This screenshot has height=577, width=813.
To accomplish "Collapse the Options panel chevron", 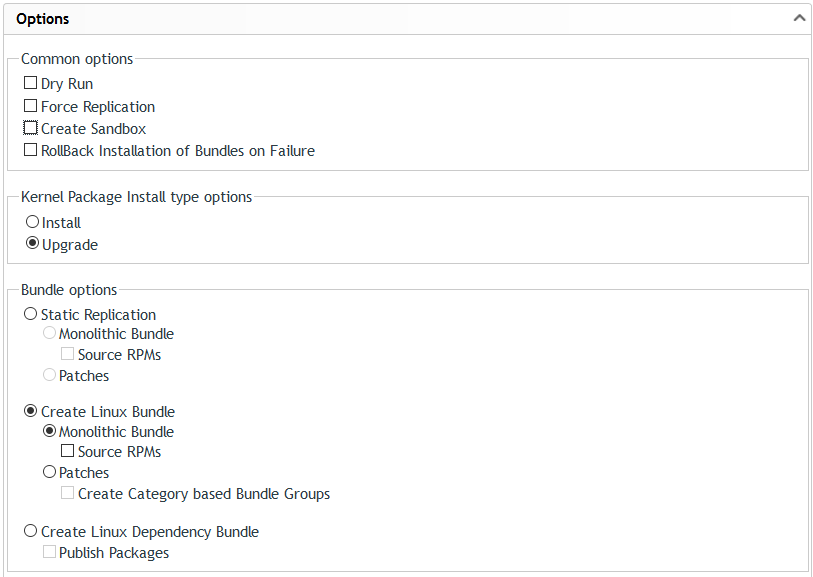I will [x=798, y=18].
